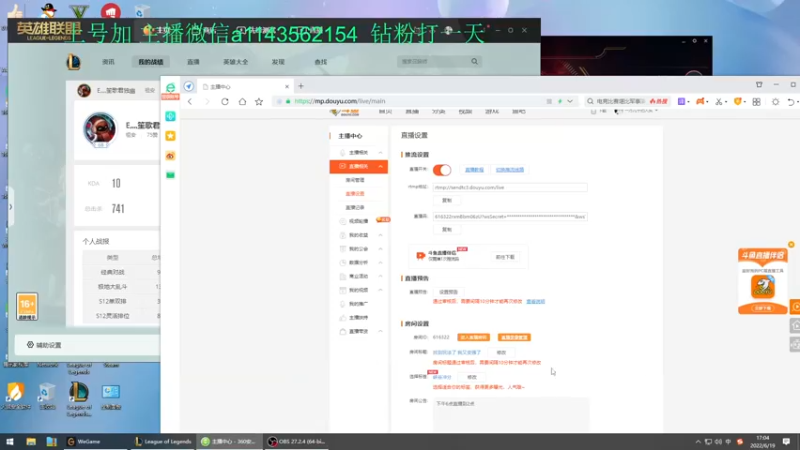Close the 斗鱼直播伴侣 floating ad
The image size is (800, 450).
791,244
